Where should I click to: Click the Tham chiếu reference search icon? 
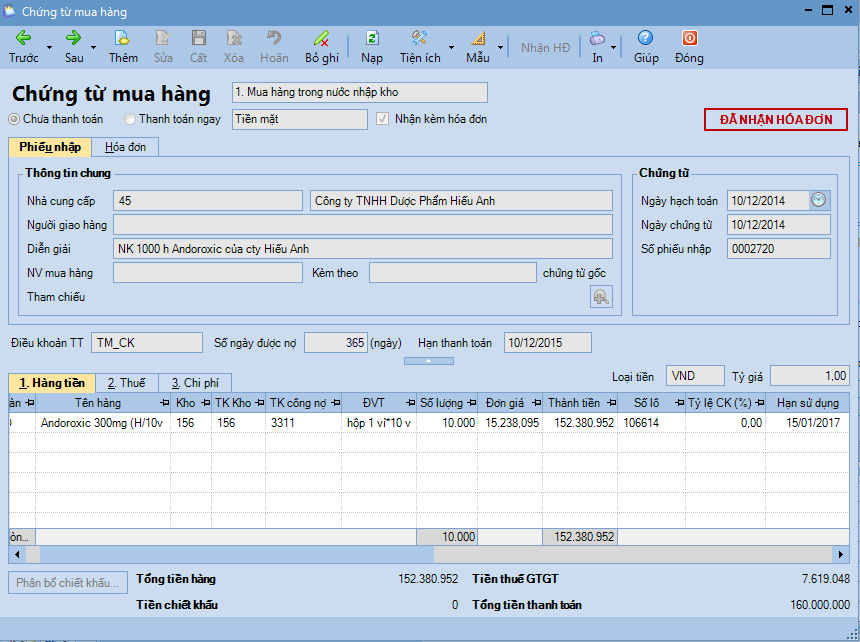coord(601,297)
